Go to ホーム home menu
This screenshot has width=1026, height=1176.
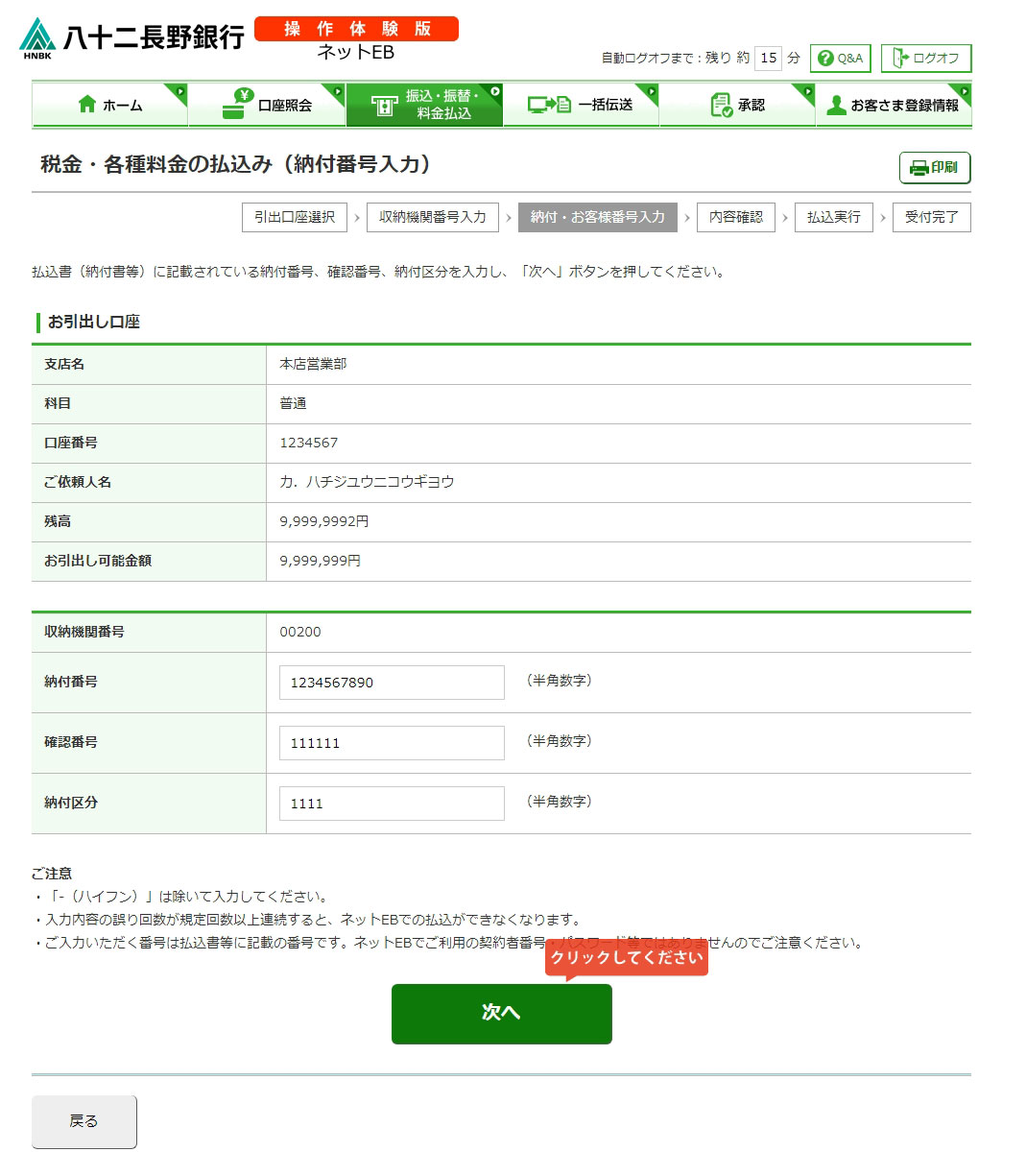[x=109, y=105]
